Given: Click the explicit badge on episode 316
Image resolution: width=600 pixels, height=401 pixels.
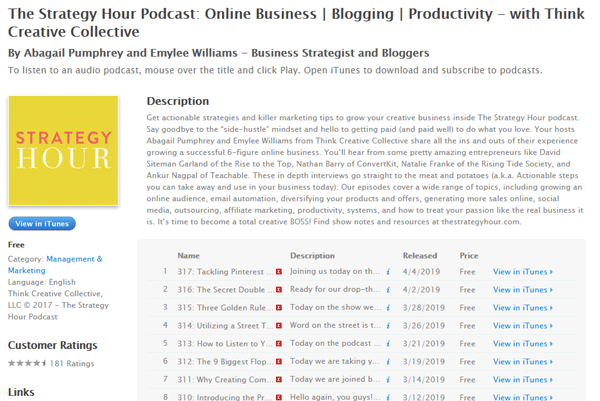Looking at the screenshot, I should (279, 290).
